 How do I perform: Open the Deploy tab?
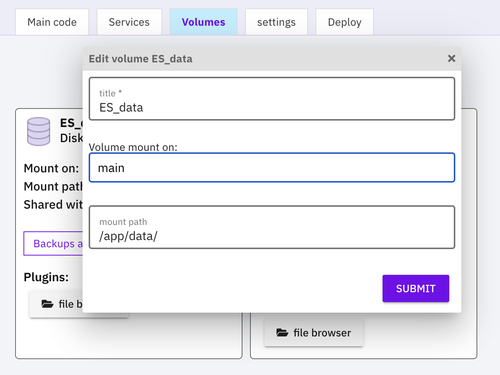pyautogui.click(x=344, y=22)
